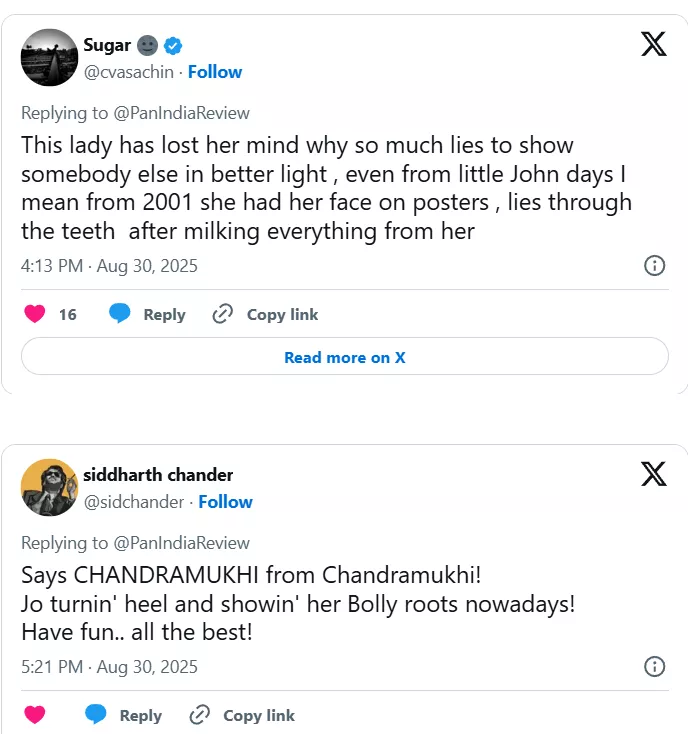Viewport: 688px width, 734px height.
Task: Open info icon on siddharth chander's tweet
Action: 654,666
